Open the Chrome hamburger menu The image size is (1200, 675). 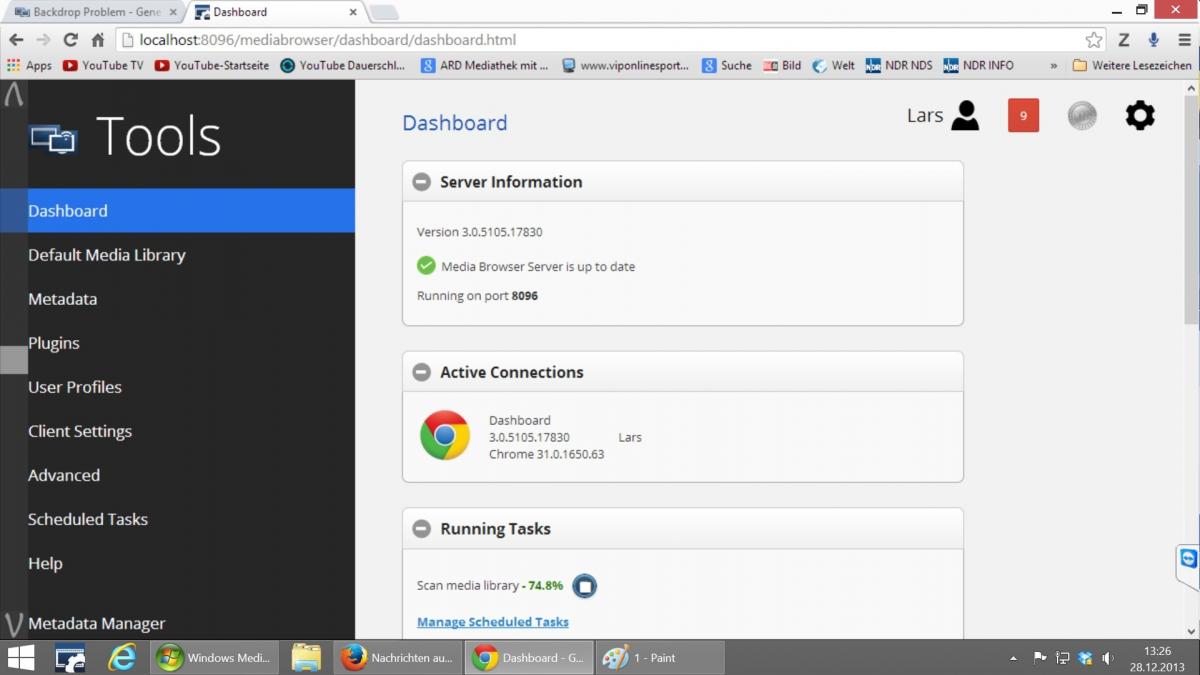[x=1182, y=40]
